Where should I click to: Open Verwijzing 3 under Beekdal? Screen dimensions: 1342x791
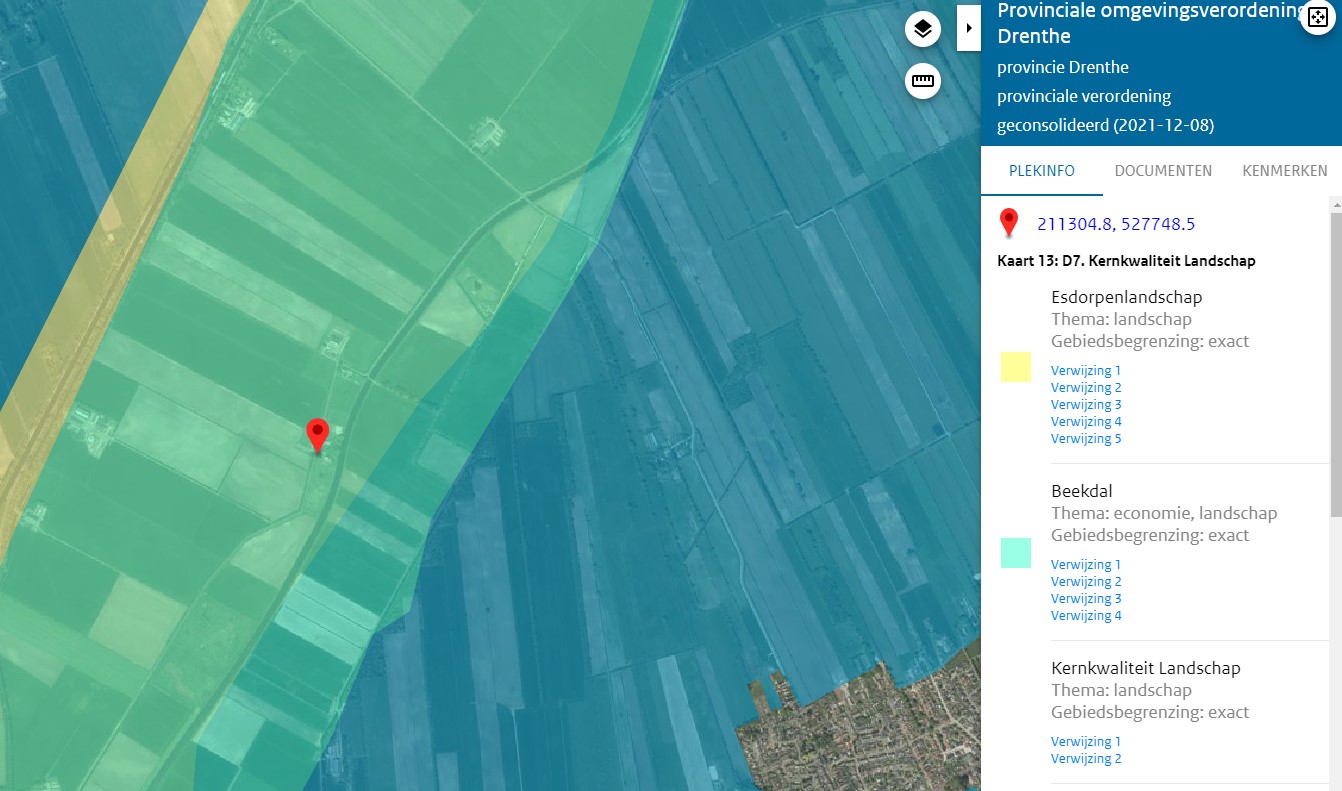click(x=1085, y=599)
